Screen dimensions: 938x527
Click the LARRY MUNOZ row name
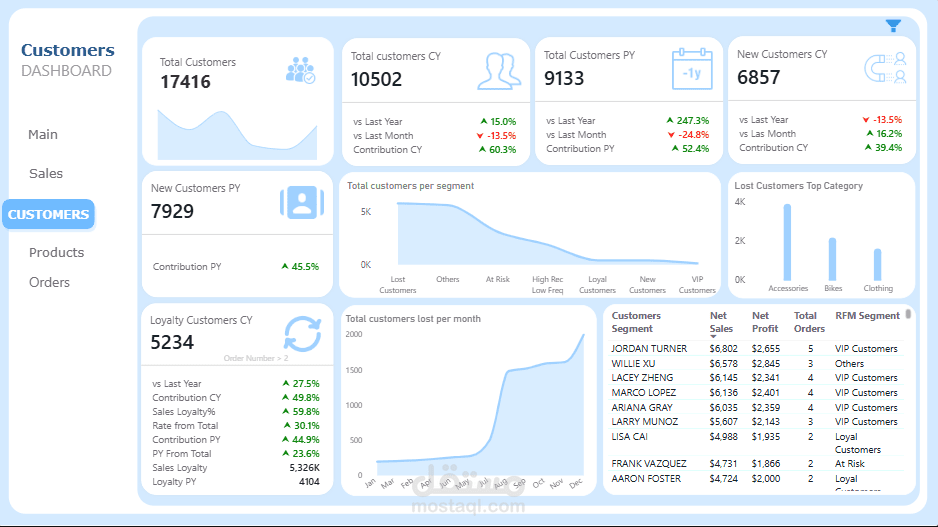pyautogui.click(x=644, y=422)
